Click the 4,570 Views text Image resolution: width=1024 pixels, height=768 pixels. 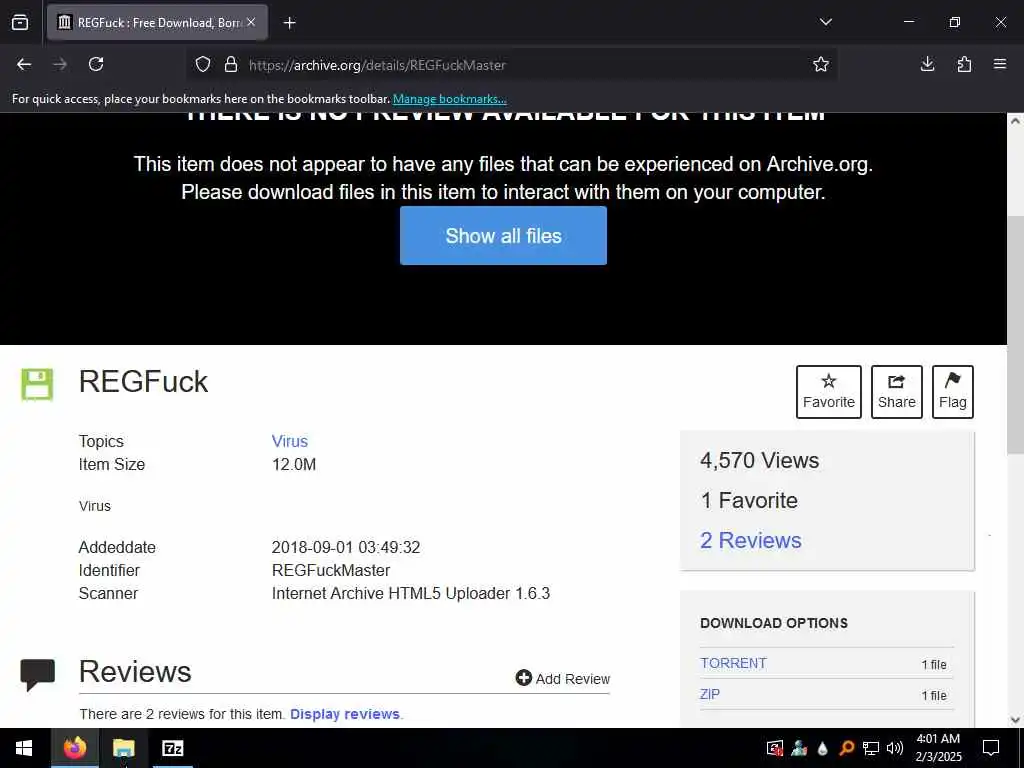tap(760, 460)
